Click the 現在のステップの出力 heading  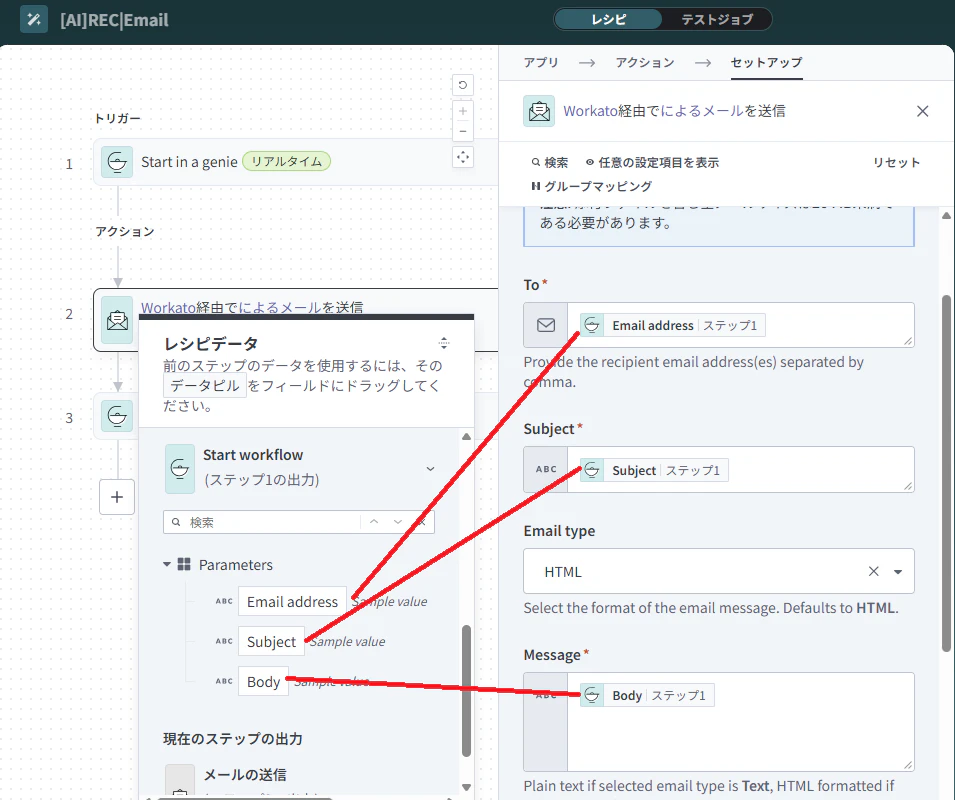[x=233, y=739]
